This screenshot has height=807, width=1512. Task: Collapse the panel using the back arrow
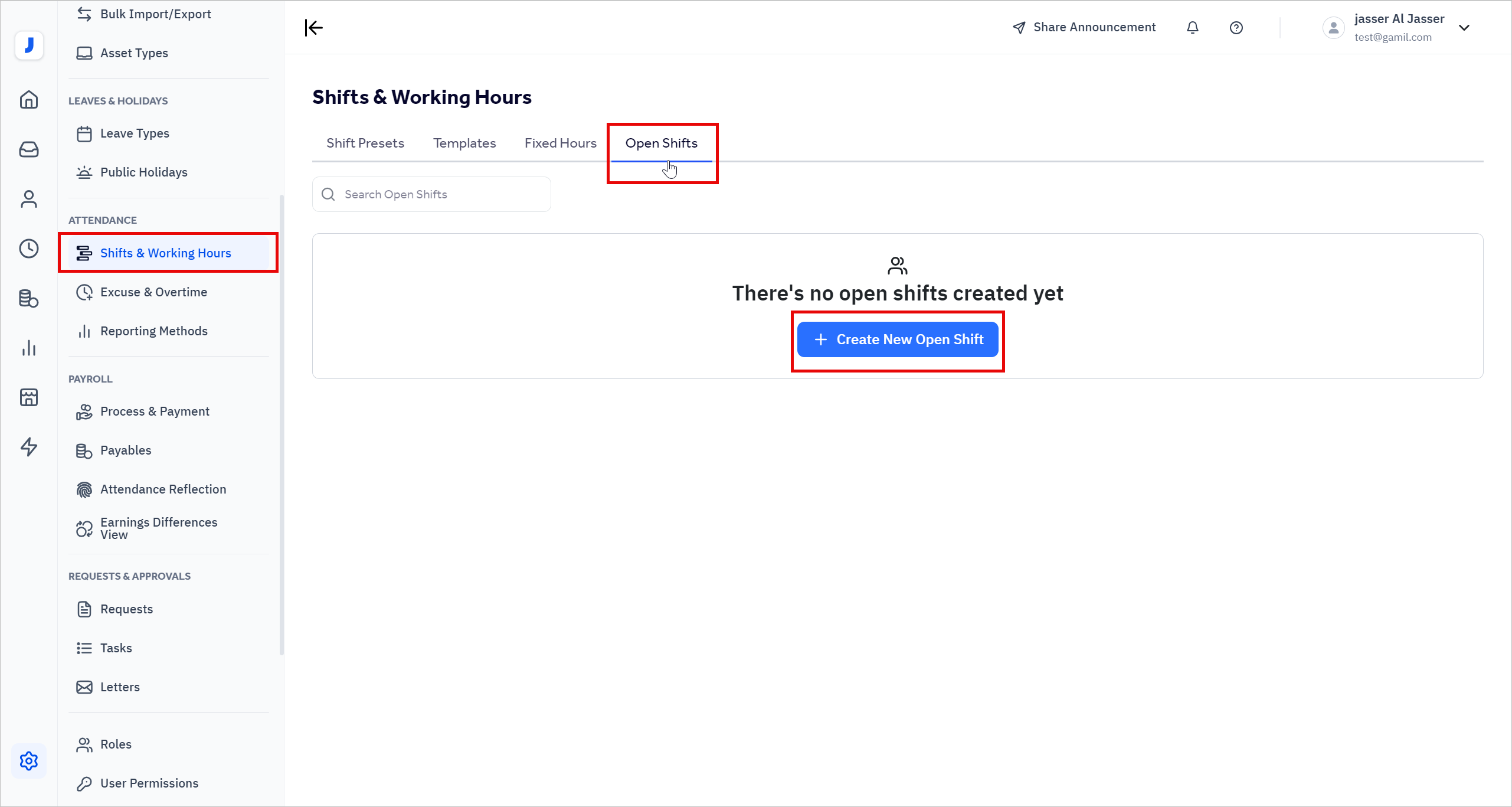[313, 27]
